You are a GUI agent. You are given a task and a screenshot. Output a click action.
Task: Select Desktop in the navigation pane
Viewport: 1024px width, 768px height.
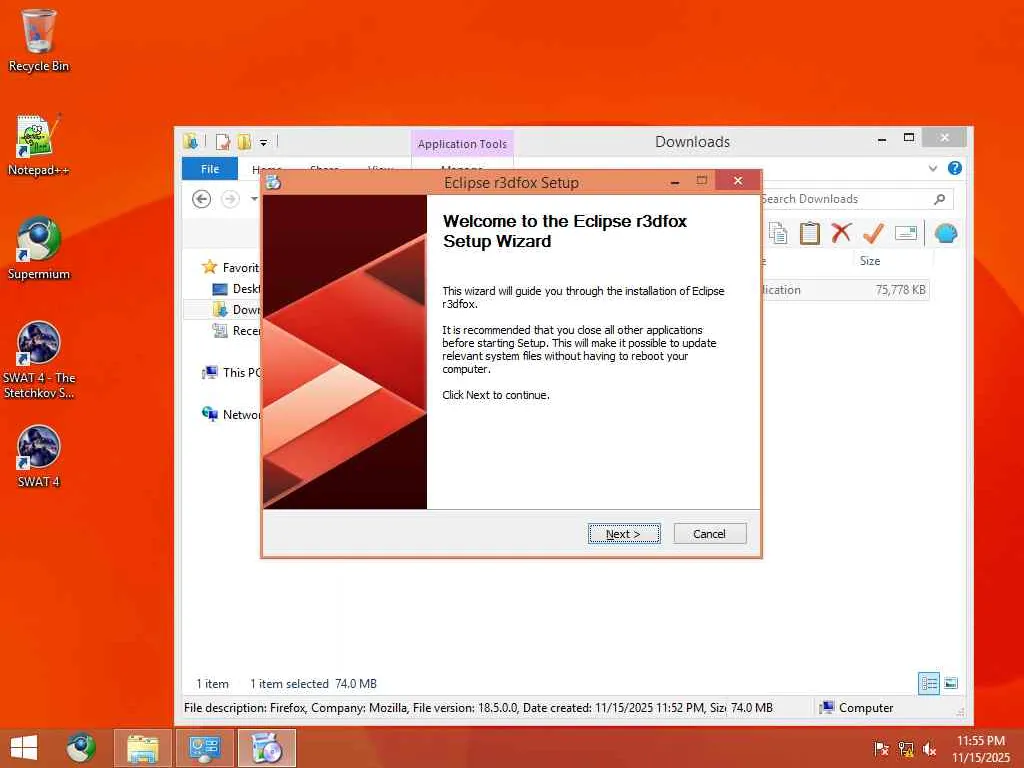click(x=237, y=289)
